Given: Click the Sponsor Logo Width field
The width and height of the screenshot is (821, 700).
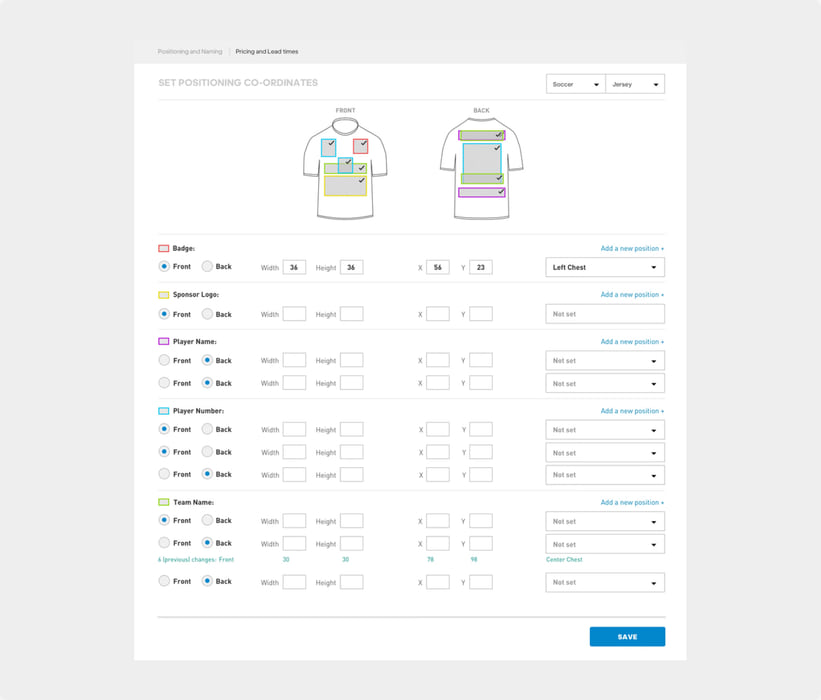Looking at the screenshot, I should pyautogui.click(x=294, y=314).
